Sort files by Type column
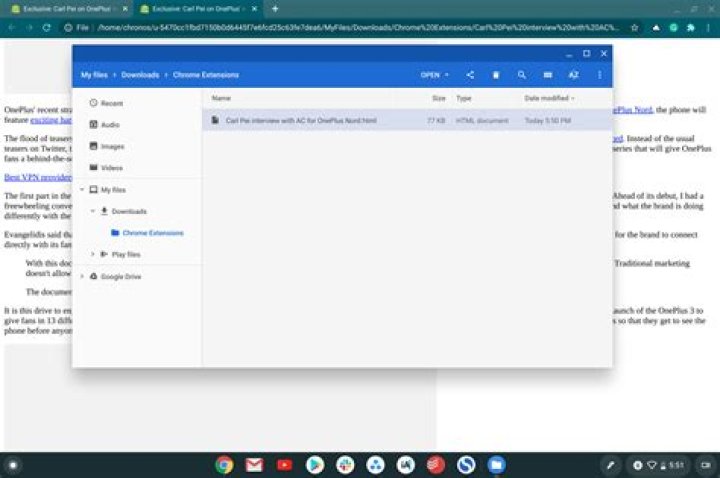This screenshot has height=478, width=720. click(464, 98)
